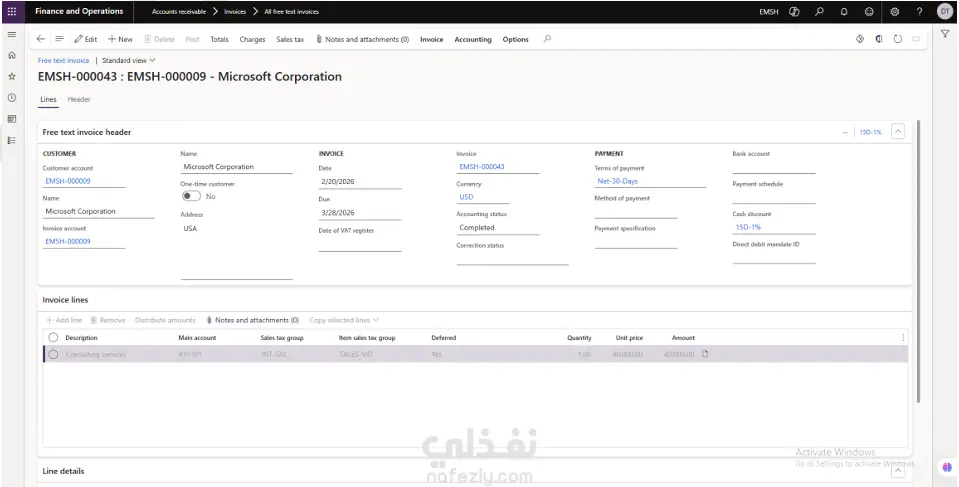Click the invoice Date field 2/20/2026
This screenshot has height=487, width=959.
360,182
